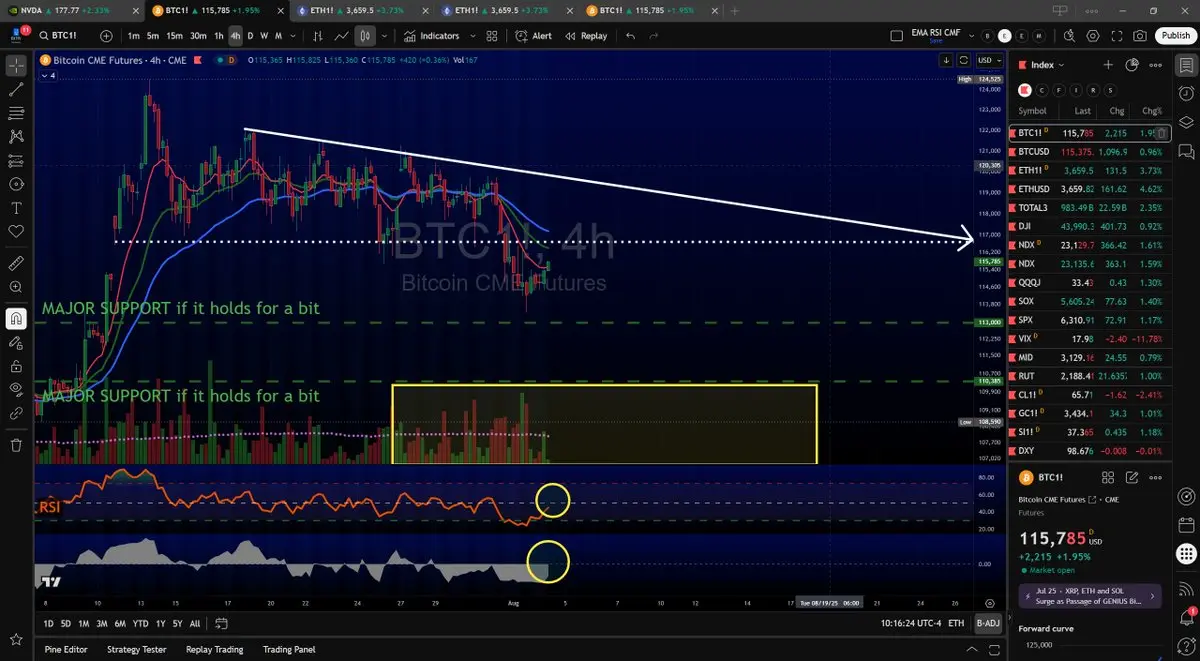Open quick search icon in toolbar
This screenshot has width=1200, height=661.
pyautogui.click(x=1068, y=36)
